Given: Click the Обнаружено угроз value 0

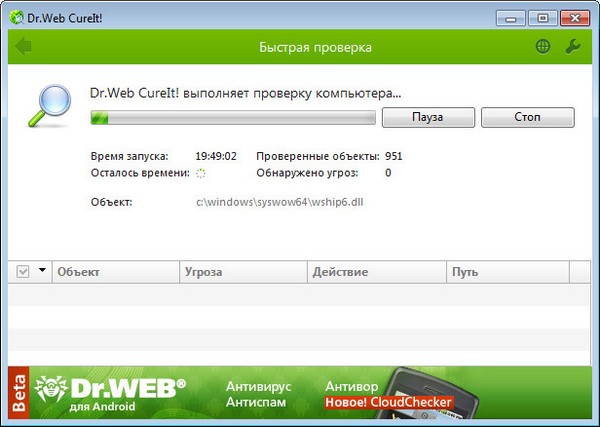Looking at the screenshot, I should (388, 173).
